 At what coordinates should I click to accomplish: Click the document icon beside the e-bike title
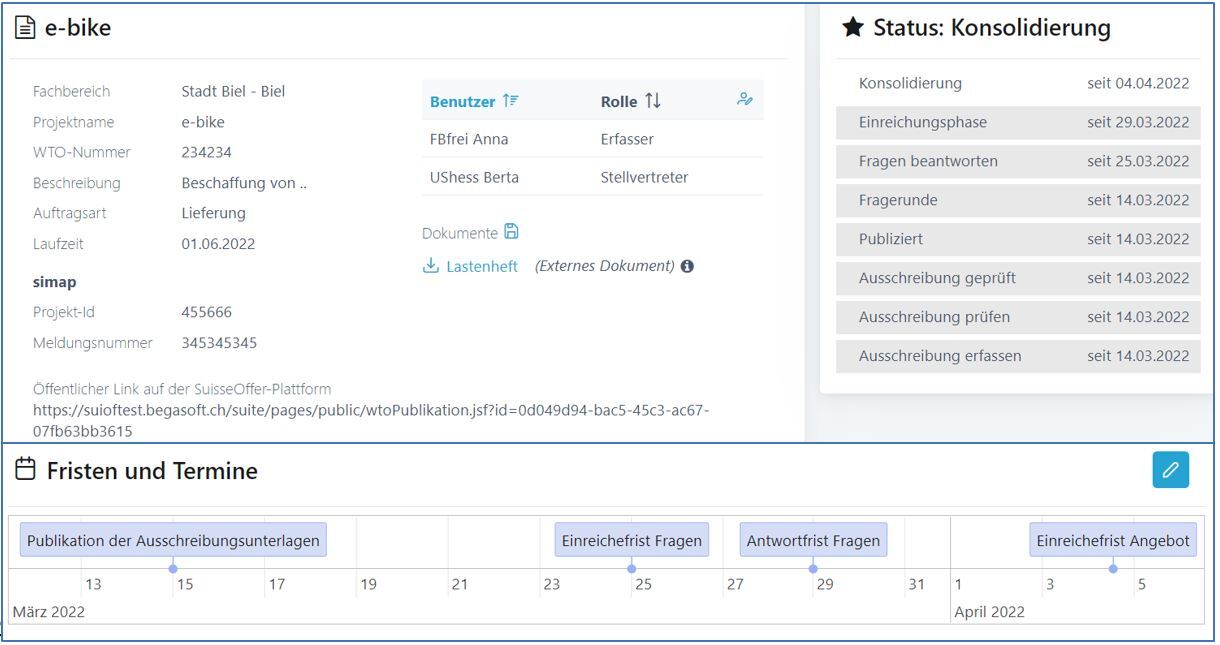pyautogui.click(x=24, y=28)
